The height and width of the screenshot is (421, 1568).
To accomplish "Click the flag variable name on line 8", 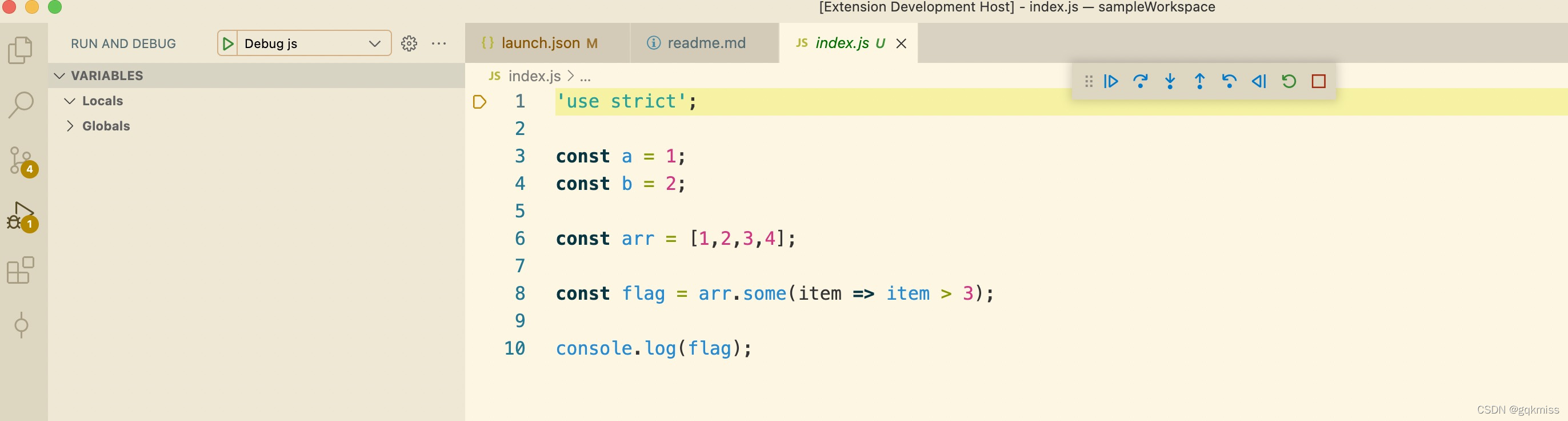I will [x=643, y=293].
